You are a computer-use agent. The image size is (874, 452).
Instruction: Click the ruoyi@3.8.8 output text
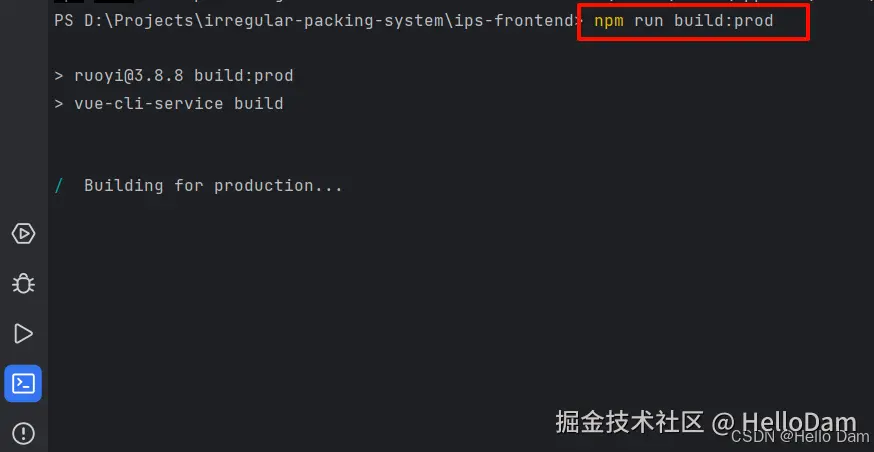129,75
